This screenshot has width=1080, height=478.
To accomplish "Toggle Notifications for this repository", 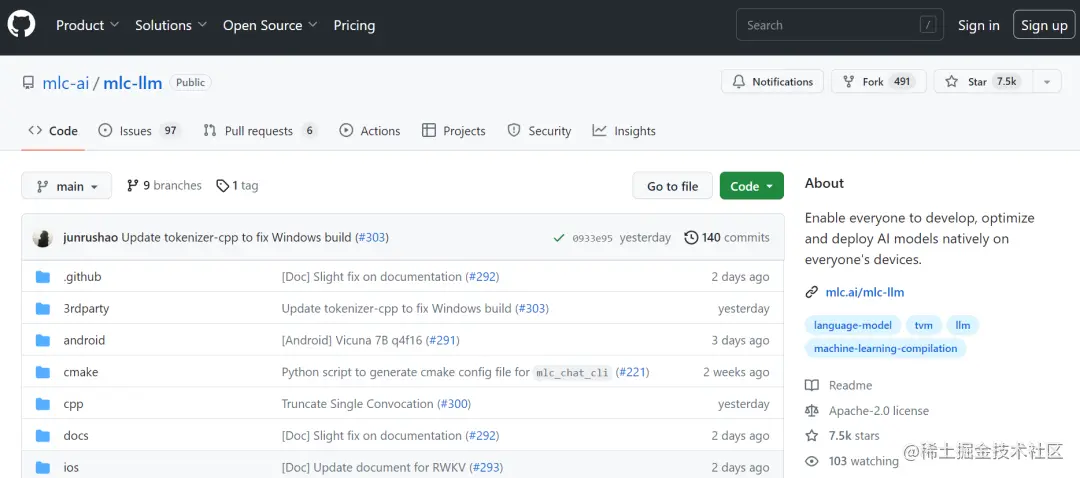I will pos(772,82).
